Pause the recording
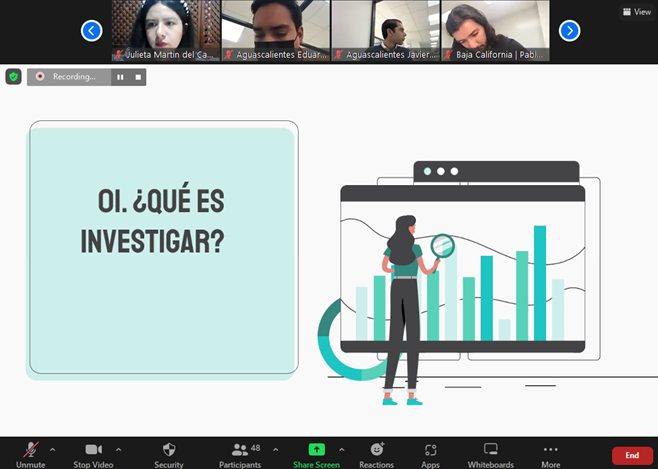Image resolution: width=658 pixels, height=469 pixels. pos(120,77)
